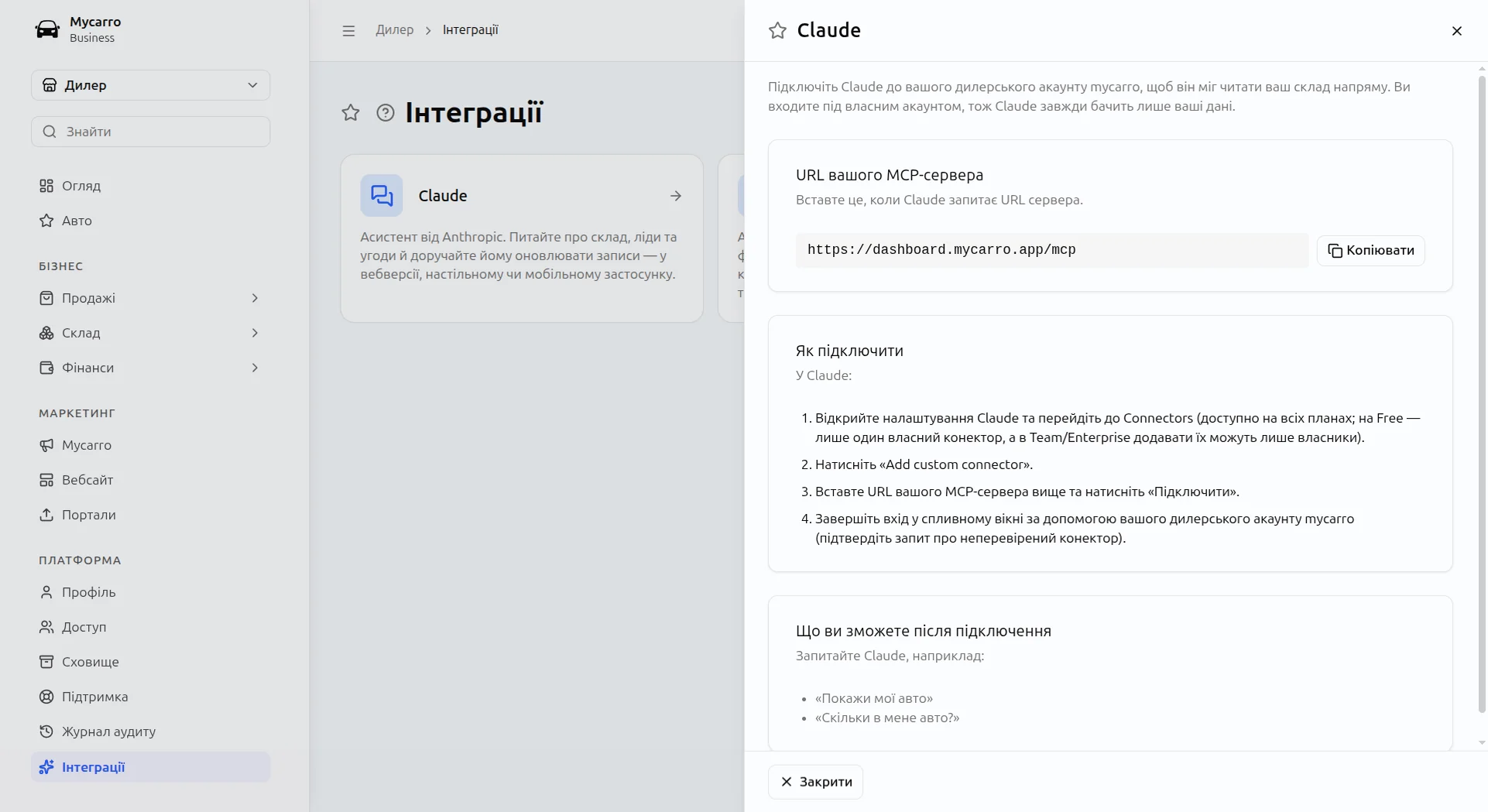Click the Сховище archive icon
The height and width of the screenshot is (812, 1488).
46,662
